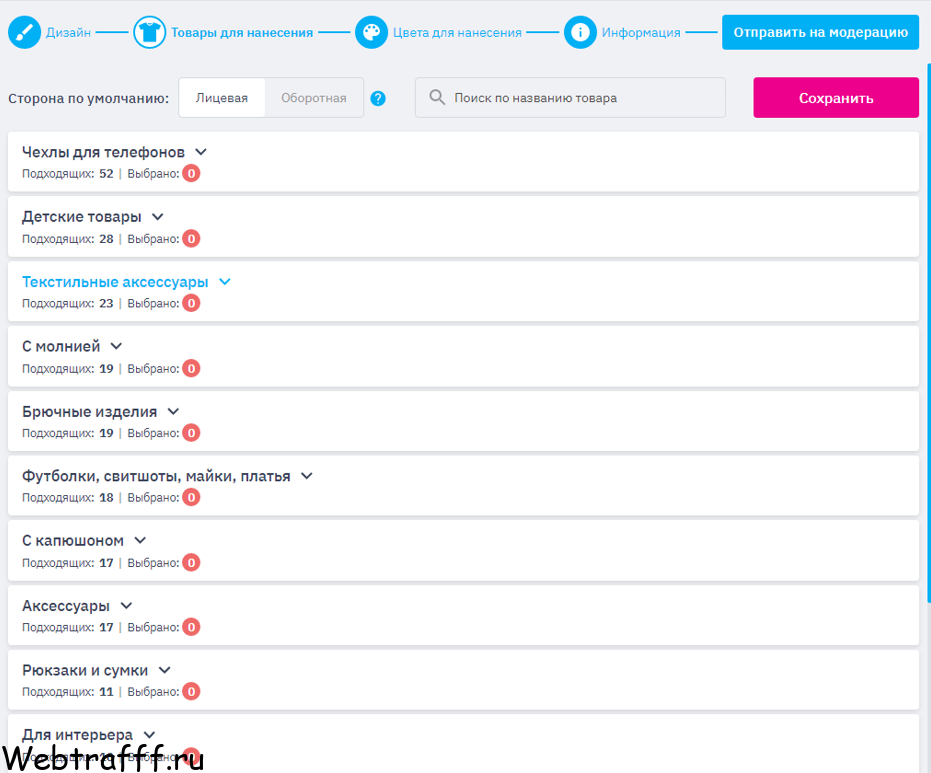Expand Для интерьера chevron
931x773 pixels.
coord(150,735)
